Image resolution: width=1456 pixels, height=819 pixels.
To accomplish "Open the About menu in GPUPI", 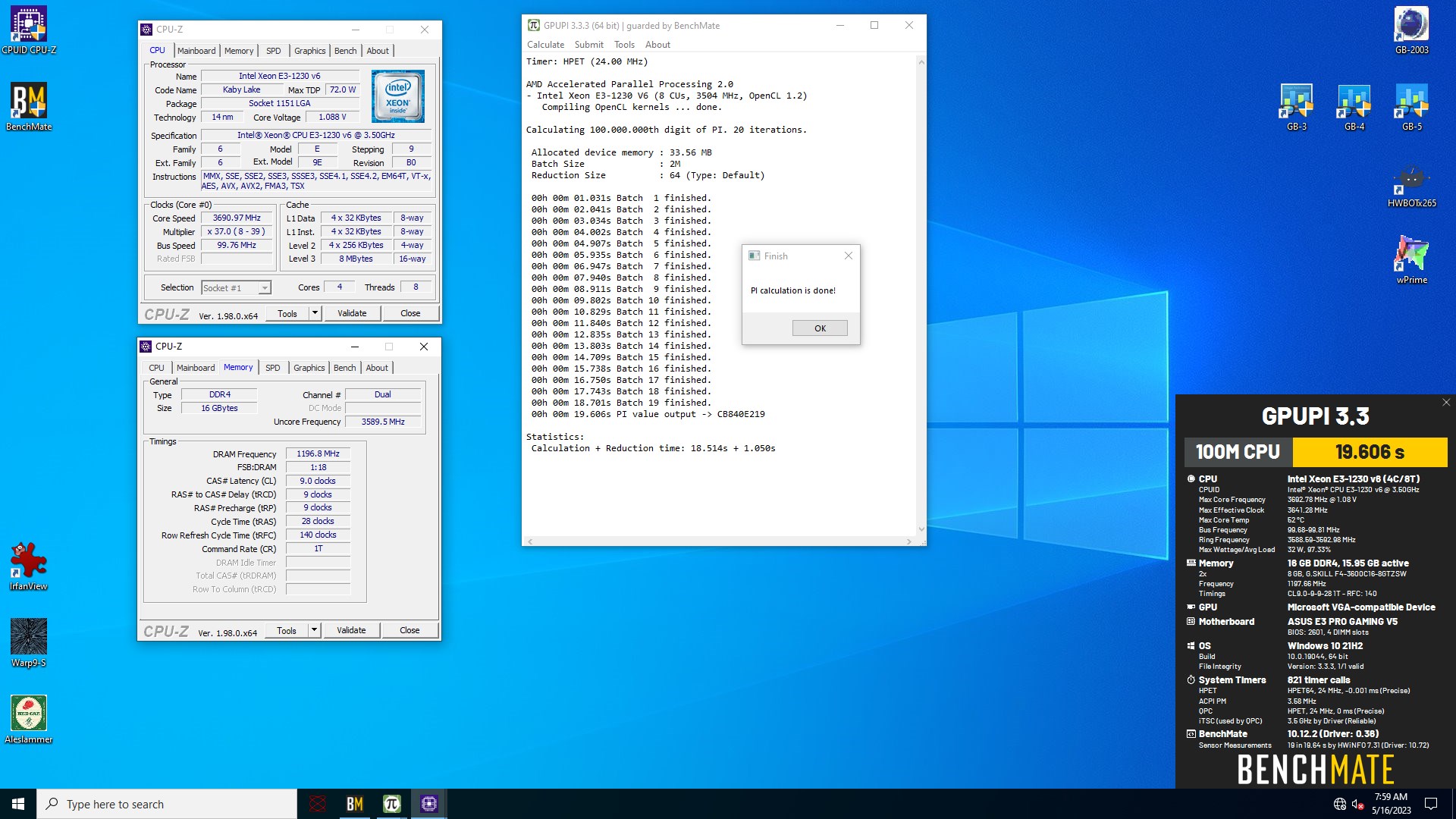I will [x=657, y=45].
